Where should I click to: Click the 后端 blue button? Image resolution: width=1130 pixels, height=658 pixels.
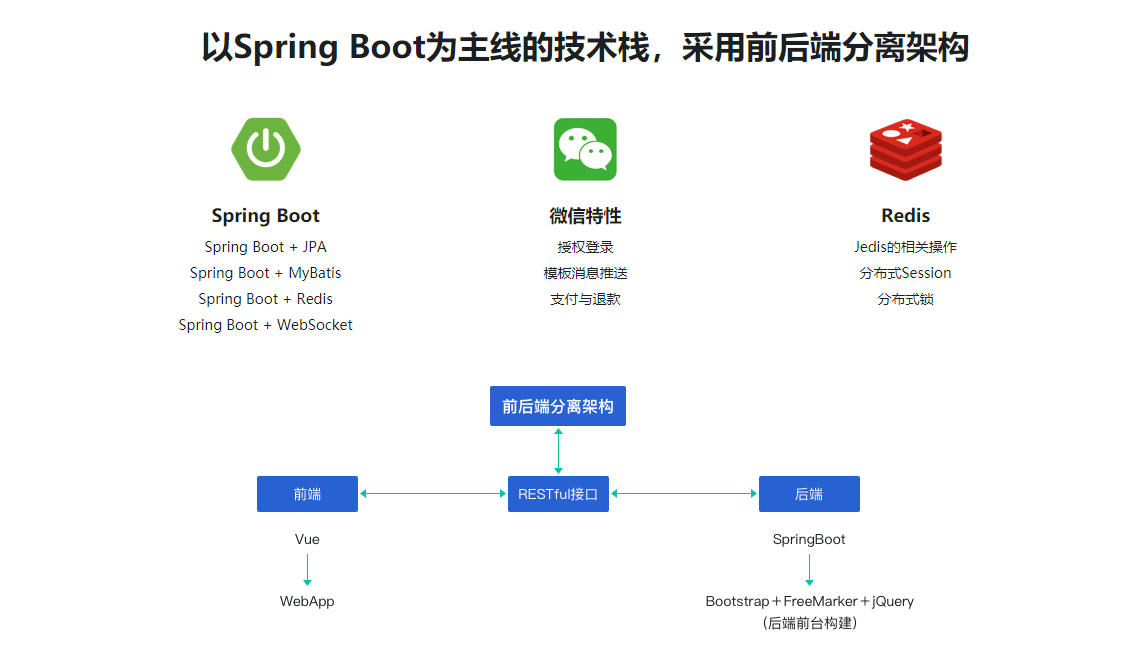pos(809,493)
